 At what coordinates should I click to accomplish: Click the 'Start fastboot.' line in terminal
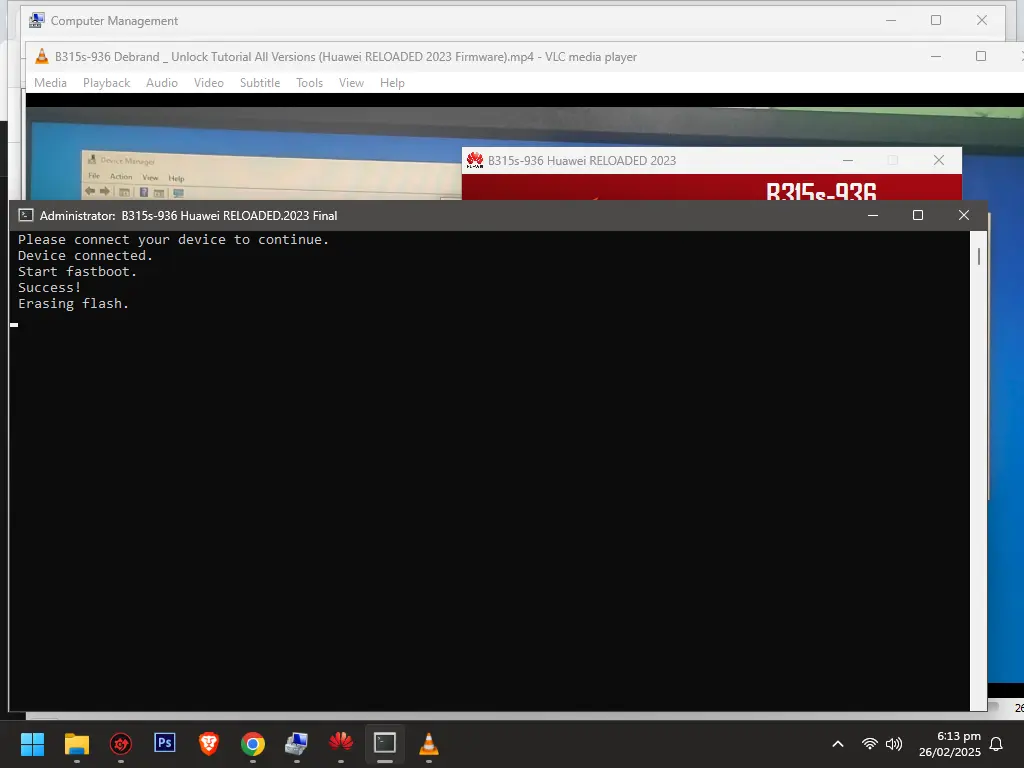point(77,272)
